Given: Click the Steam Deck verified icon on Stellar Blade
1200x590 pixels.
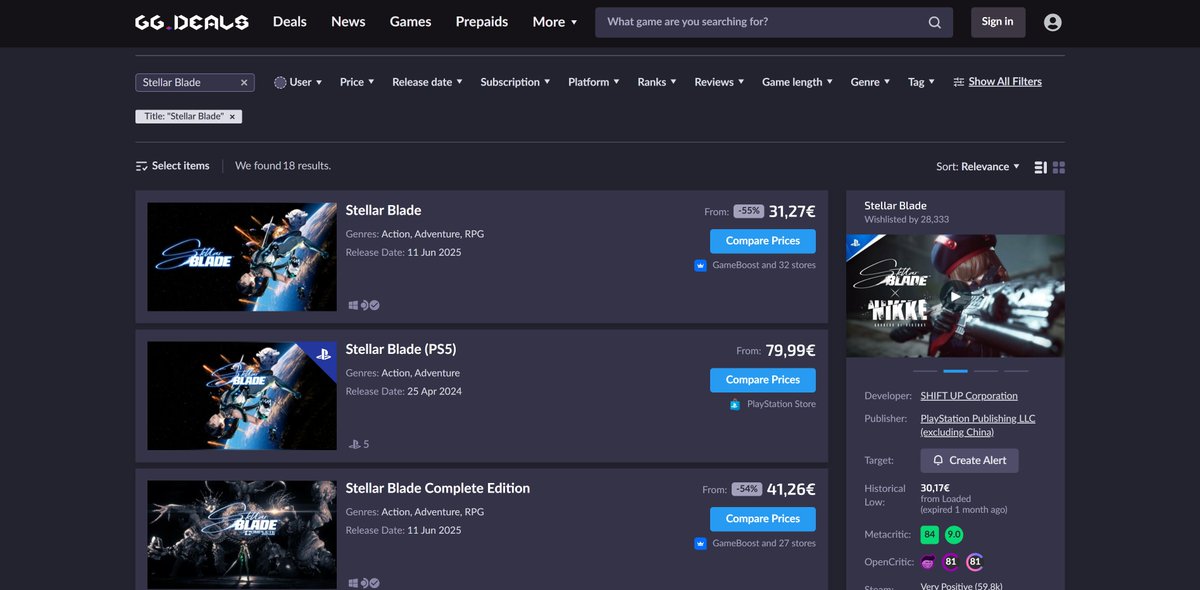Looking at the screenshot, I should point(374,305).
